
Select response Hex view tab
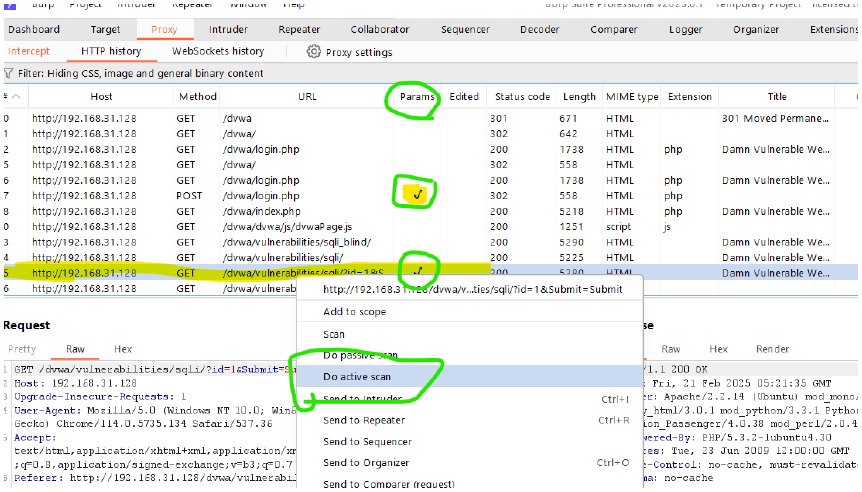tap(719, 349)
